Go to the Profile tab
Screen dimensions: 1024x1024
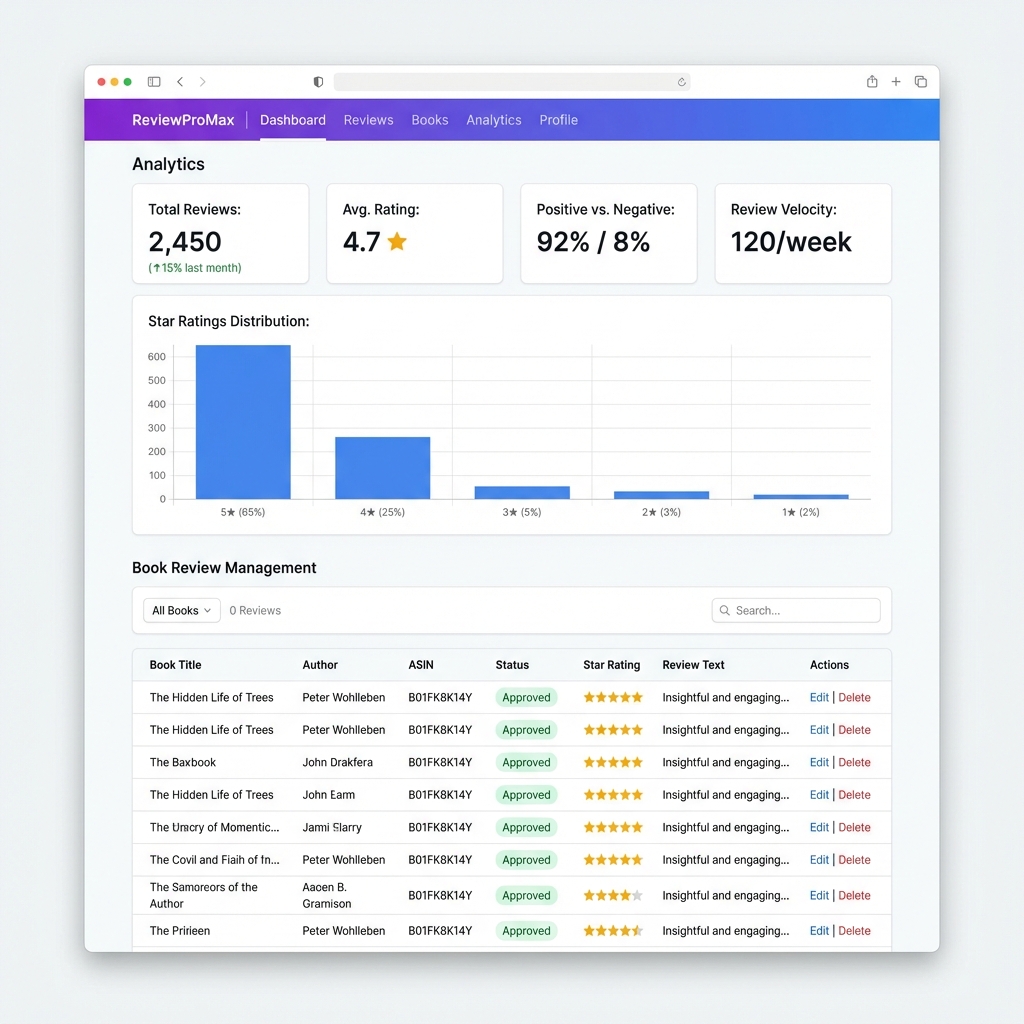[x=558, y=120]
